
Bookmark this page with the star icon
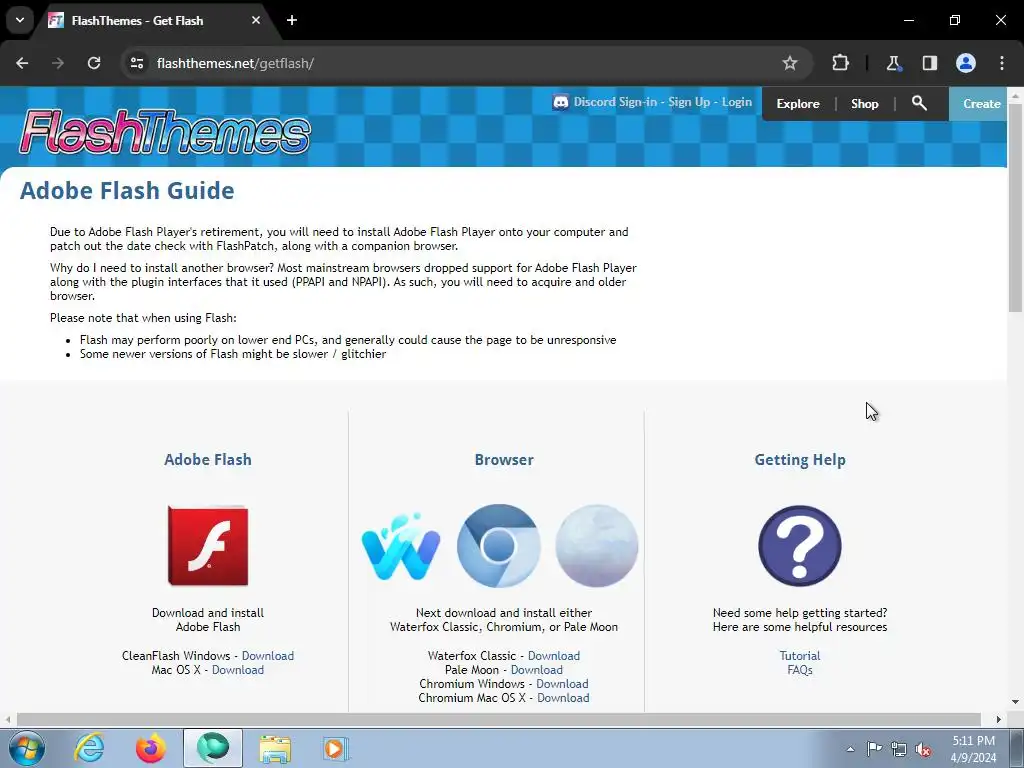pyautogui.click(x=790, y=63)
